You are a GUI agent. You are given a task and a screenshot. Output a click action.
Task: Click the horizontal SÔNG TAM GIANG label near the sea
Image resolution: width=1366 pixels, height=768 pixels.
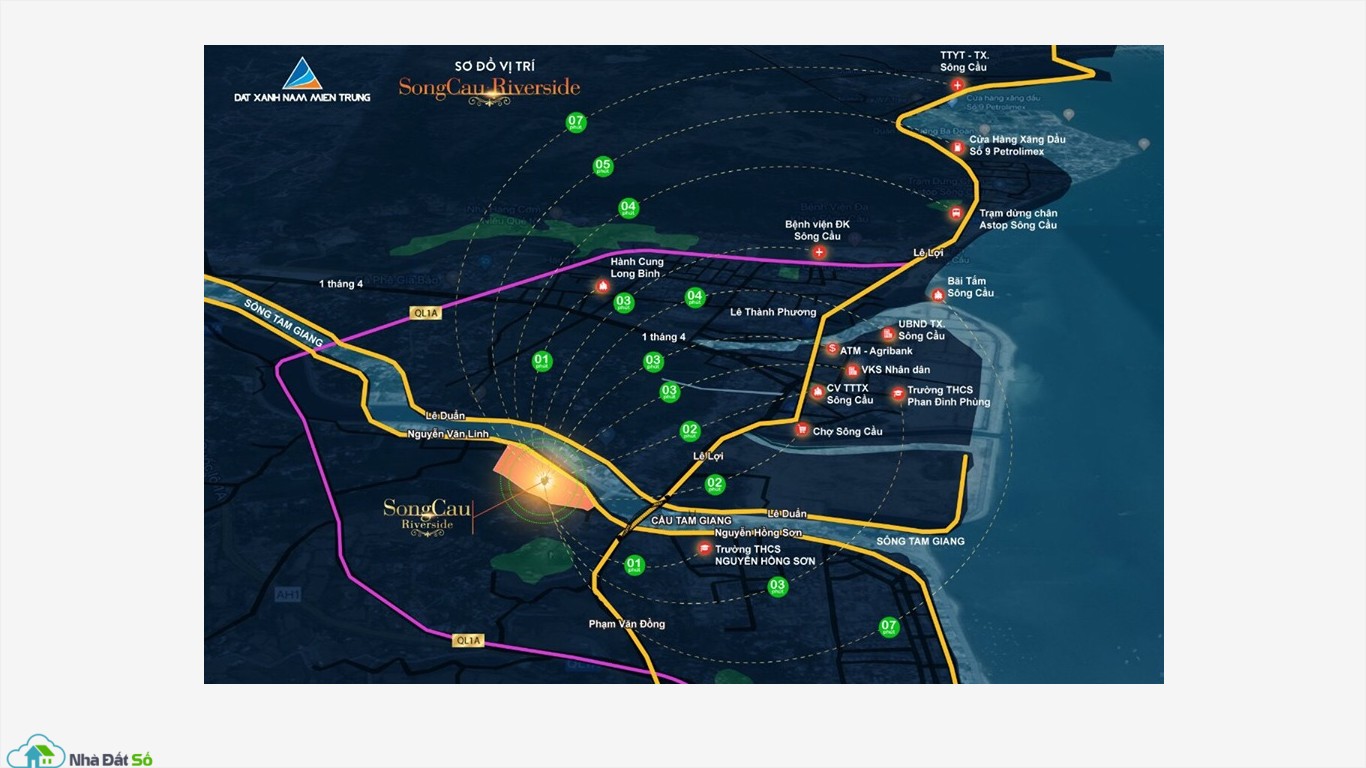pos(921,541)
